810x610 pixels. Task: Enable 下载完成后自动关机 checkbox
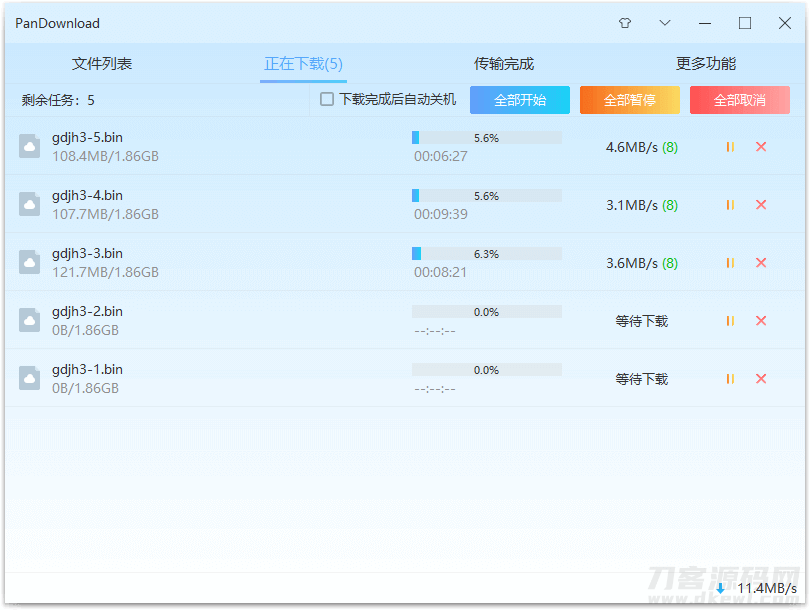(x=326, y=99)
